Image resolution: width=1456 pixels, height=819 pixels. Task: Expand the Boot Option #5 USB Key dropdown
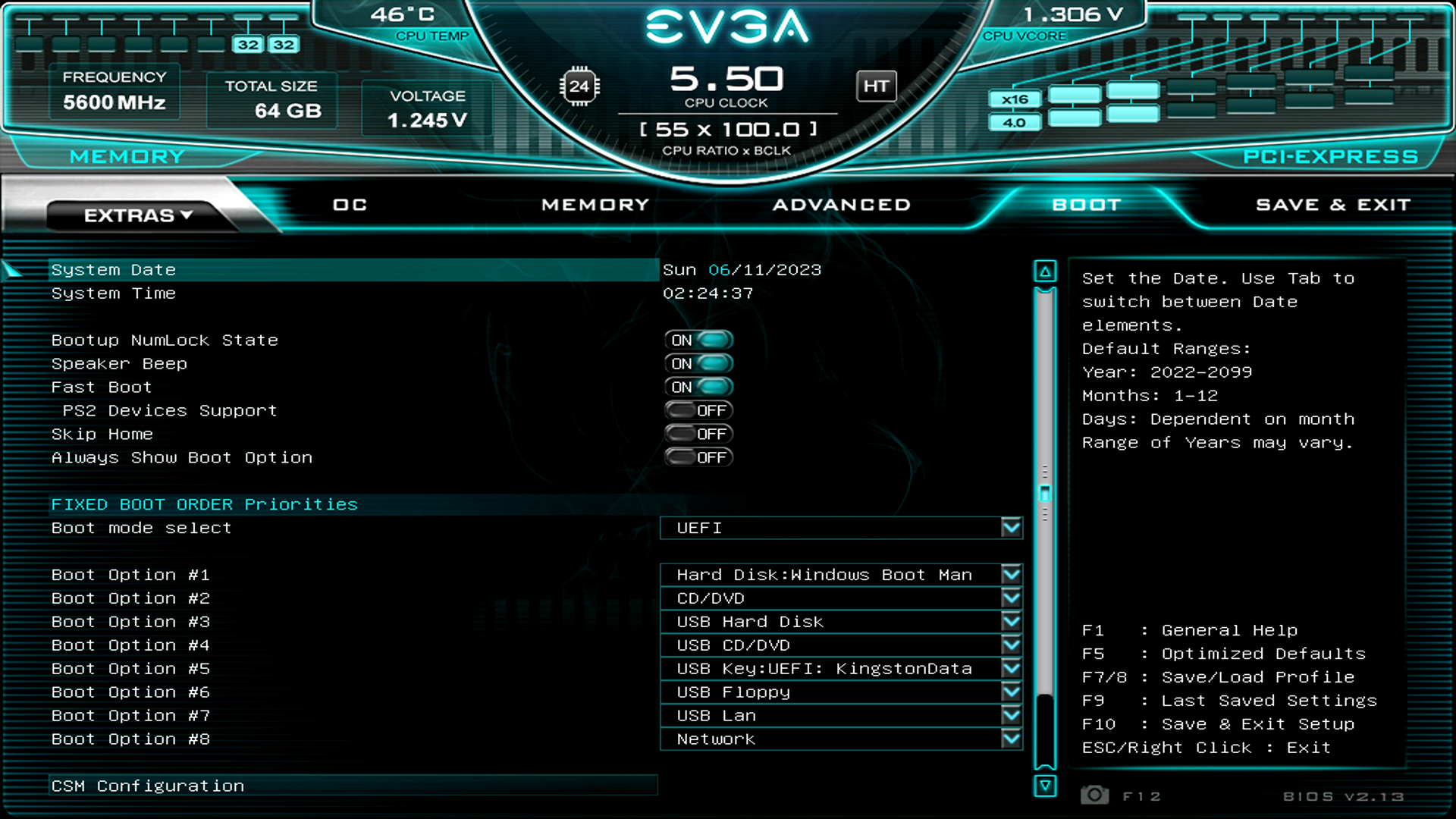[1012, 668]
